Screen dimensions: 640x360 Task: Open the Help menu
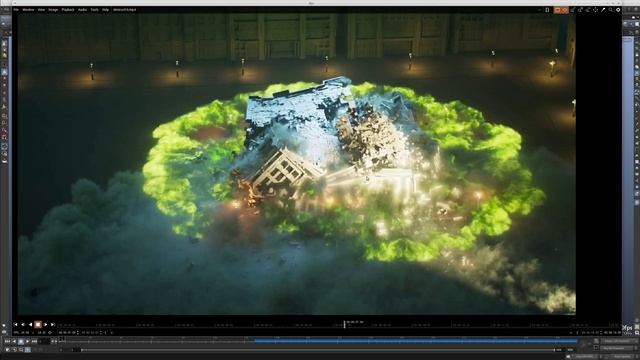click(x=105, y=9)
